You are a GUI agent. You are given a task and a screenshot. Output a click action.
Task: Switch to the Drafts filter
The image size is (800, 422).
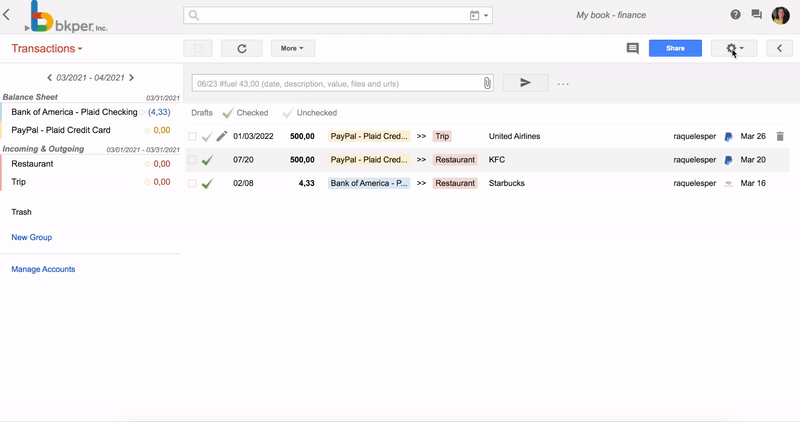[x=202, y=113]
